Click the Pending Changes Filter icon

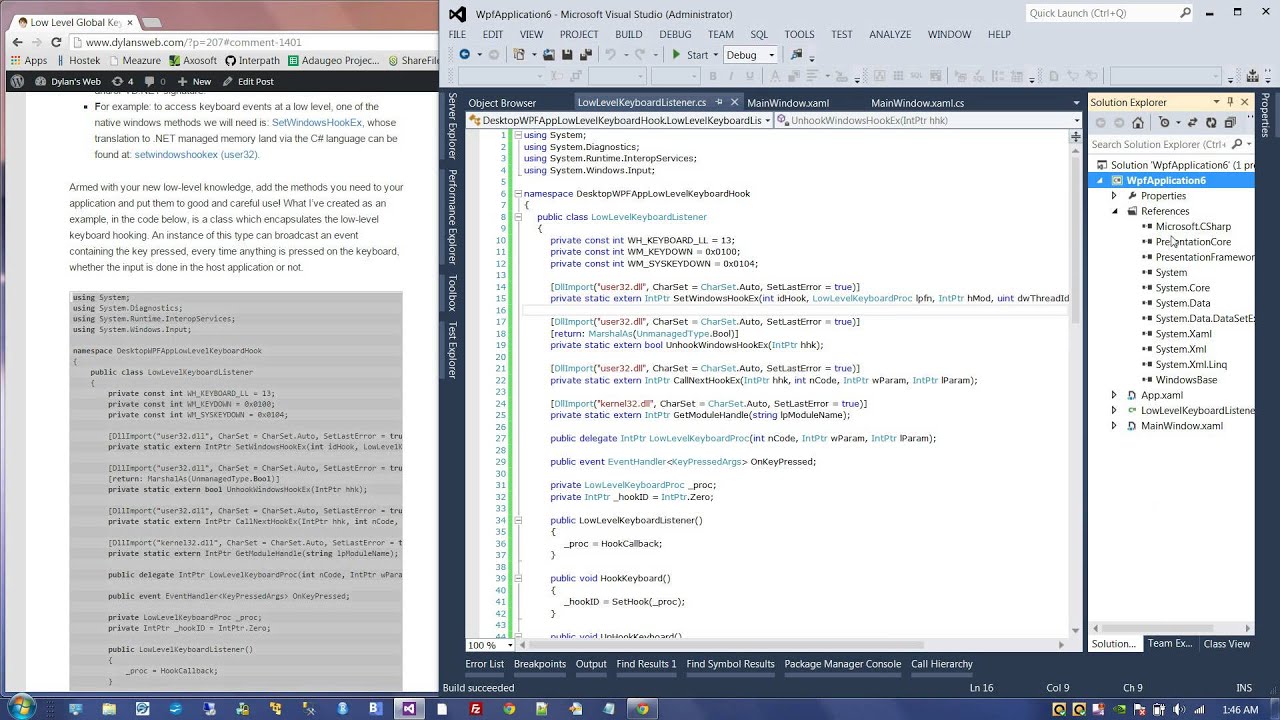click(x=1164, y=123)
